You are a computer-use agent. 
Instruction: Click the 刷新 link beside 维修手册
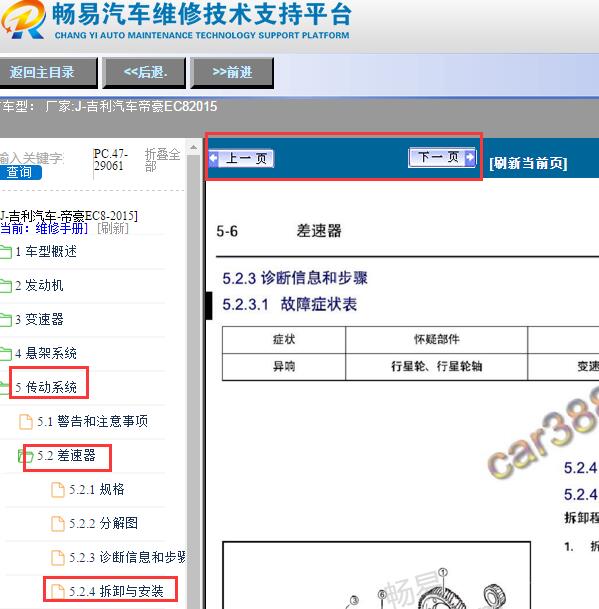(113, 228)
